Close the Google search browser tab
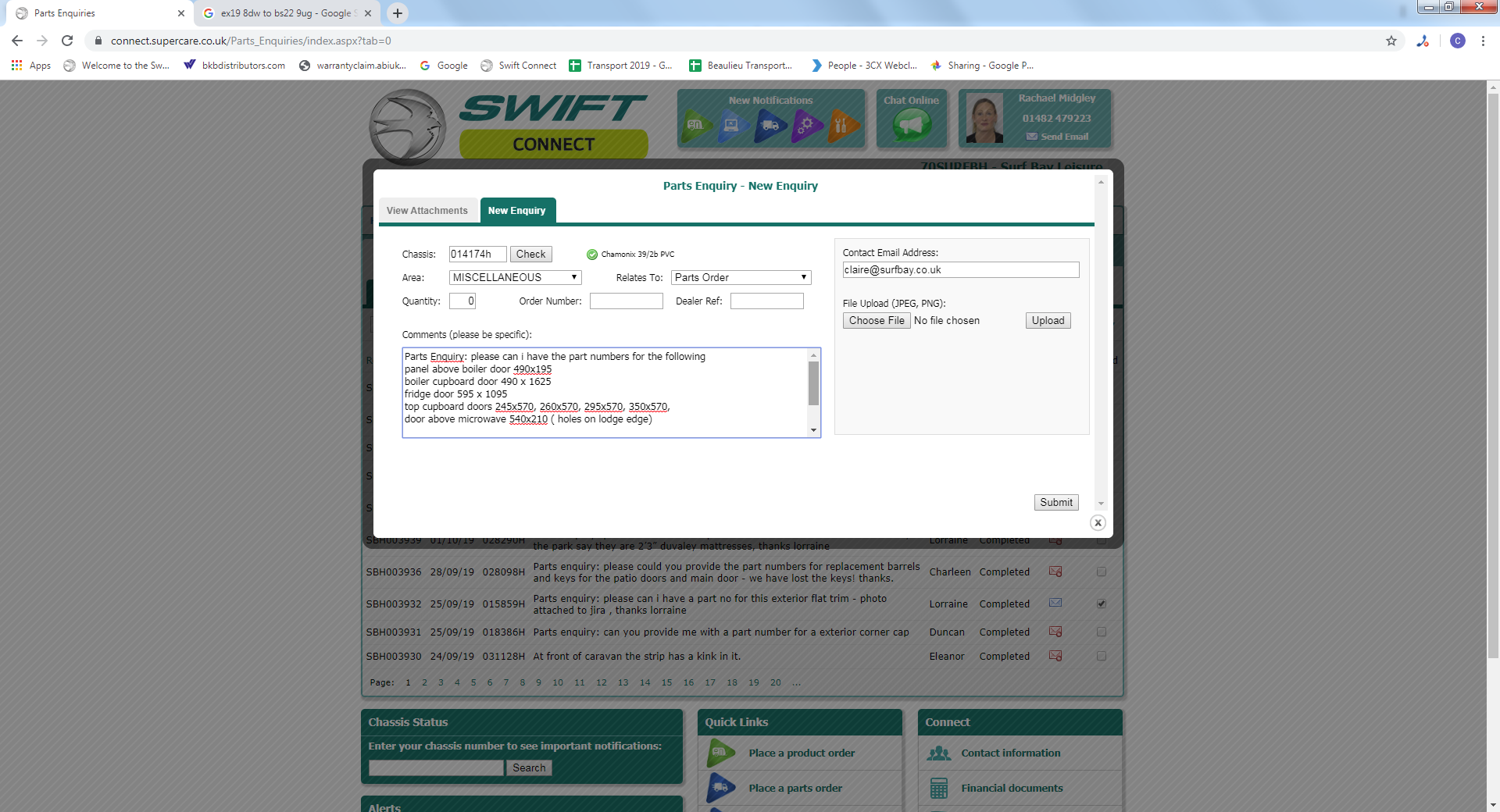The height and width of the screenshot is (812, 1500). 368,13
